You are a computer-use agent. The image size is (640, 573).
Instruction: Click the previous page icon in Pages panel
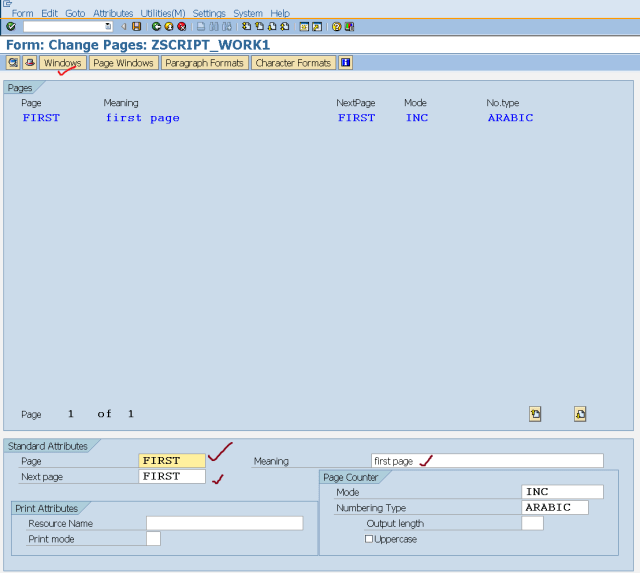click(535, 413)
